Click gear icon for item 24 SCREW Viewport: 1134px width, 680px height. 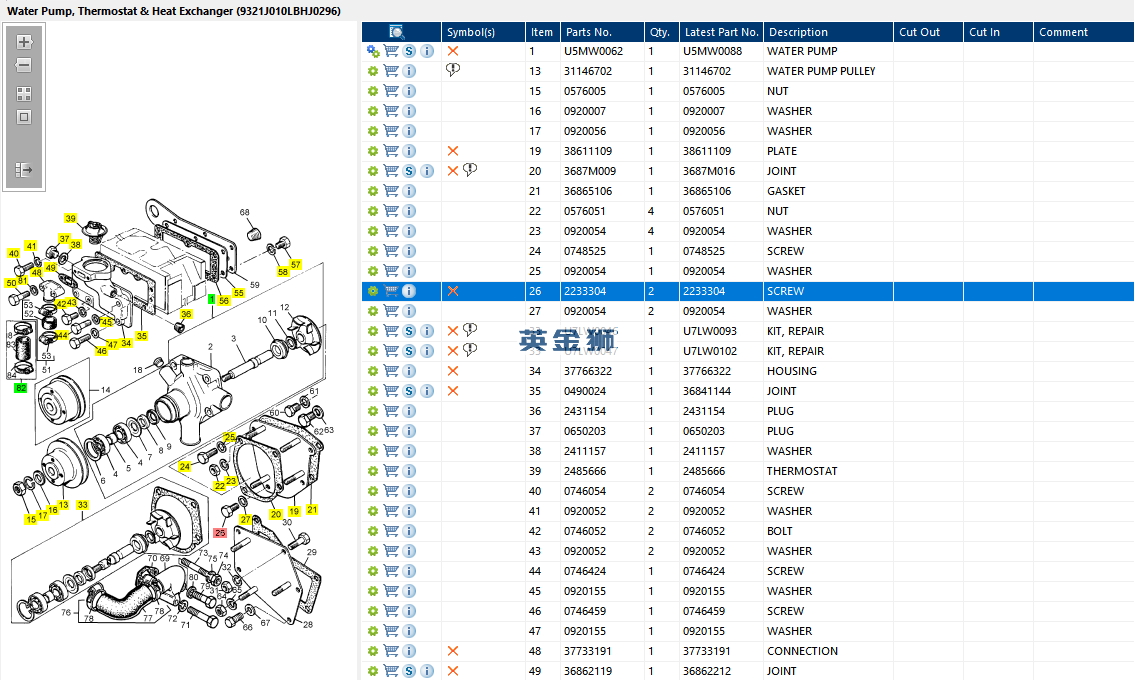(x=372, y=251)
